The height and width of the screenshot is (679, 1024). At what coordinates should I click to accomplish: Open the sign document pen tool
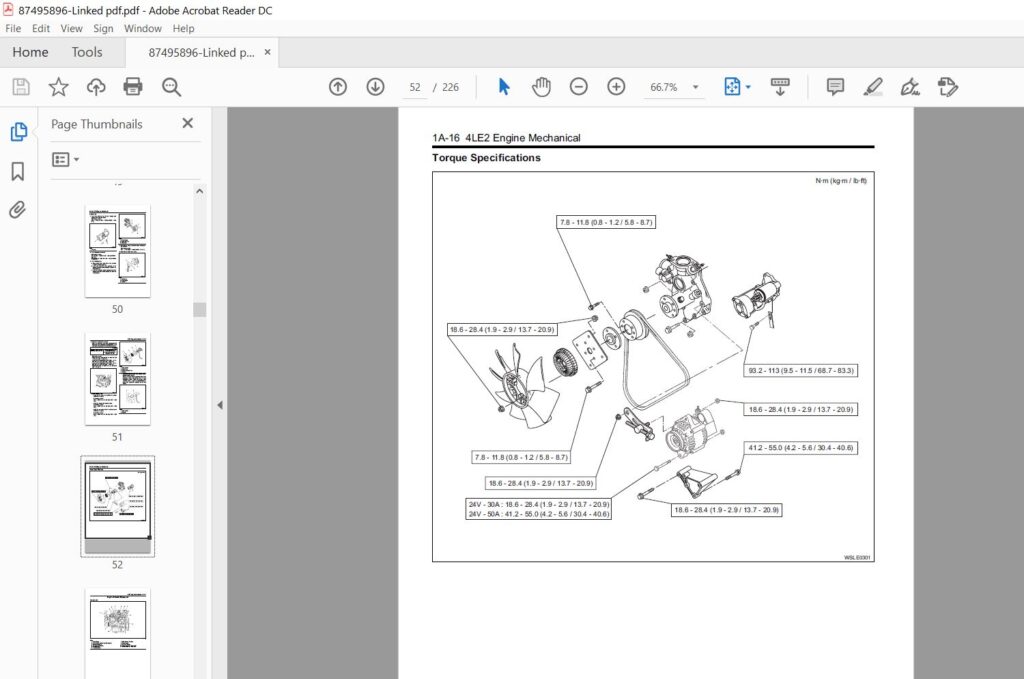pos(910,87)
